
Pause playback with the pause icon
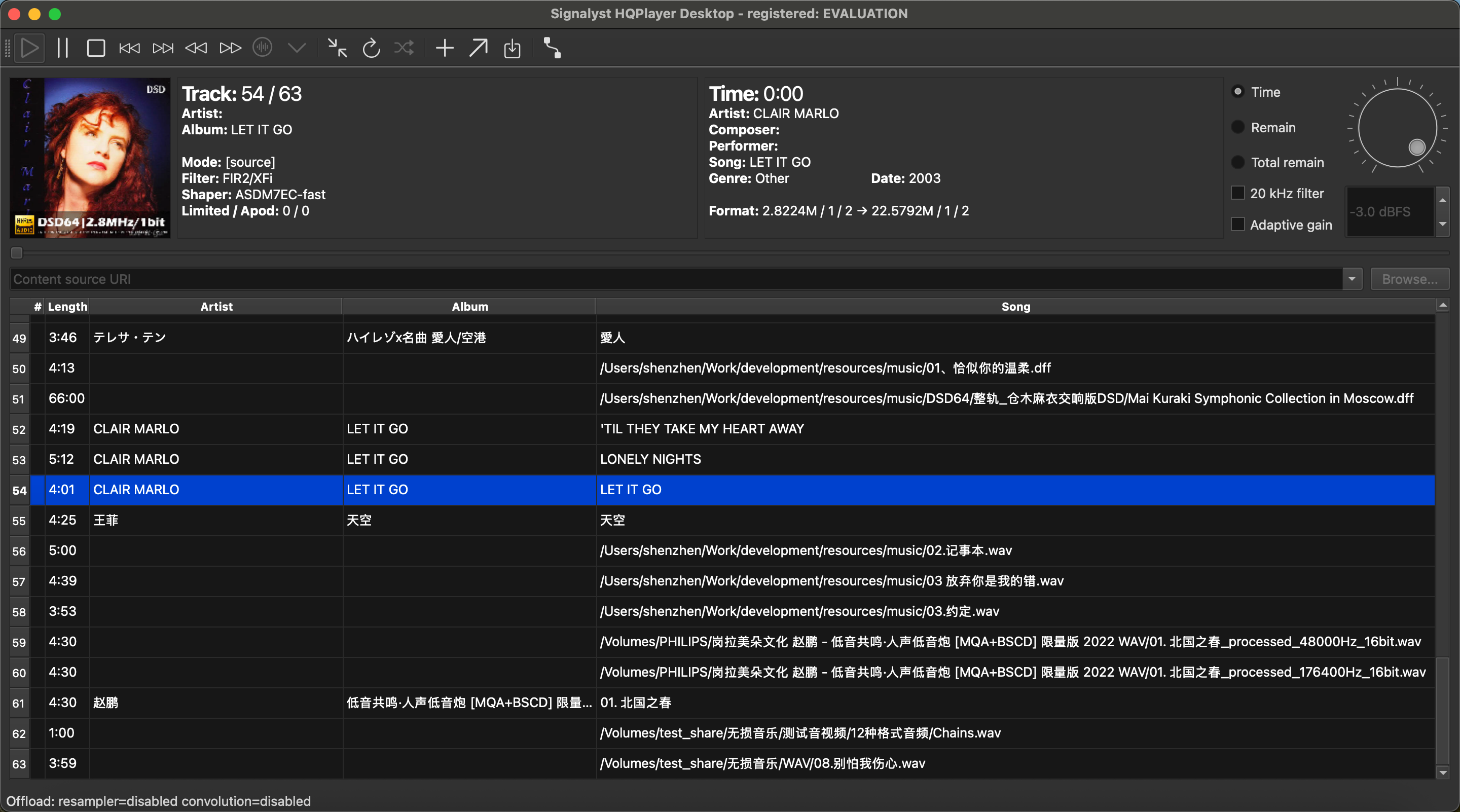63,48
